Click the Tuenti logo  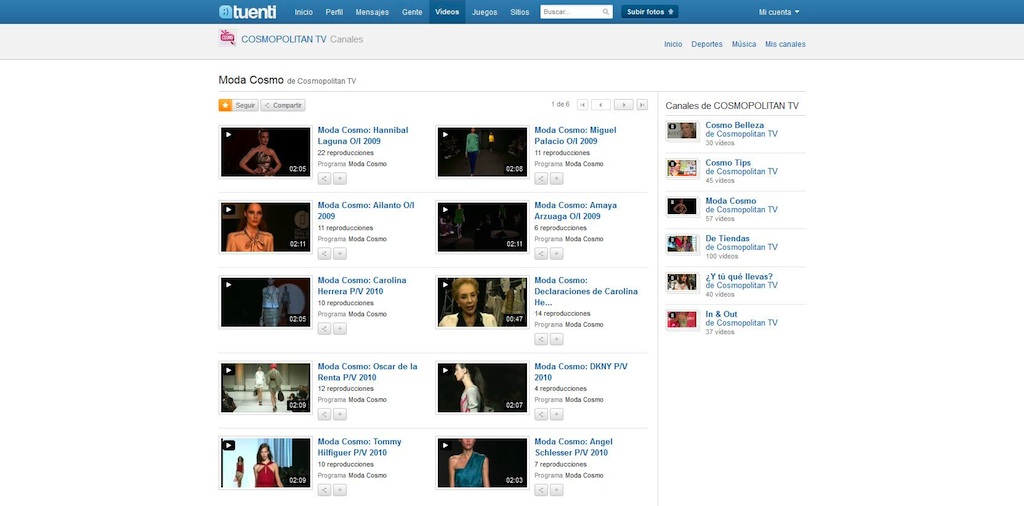pyautogui.click(x=247, y=12)
